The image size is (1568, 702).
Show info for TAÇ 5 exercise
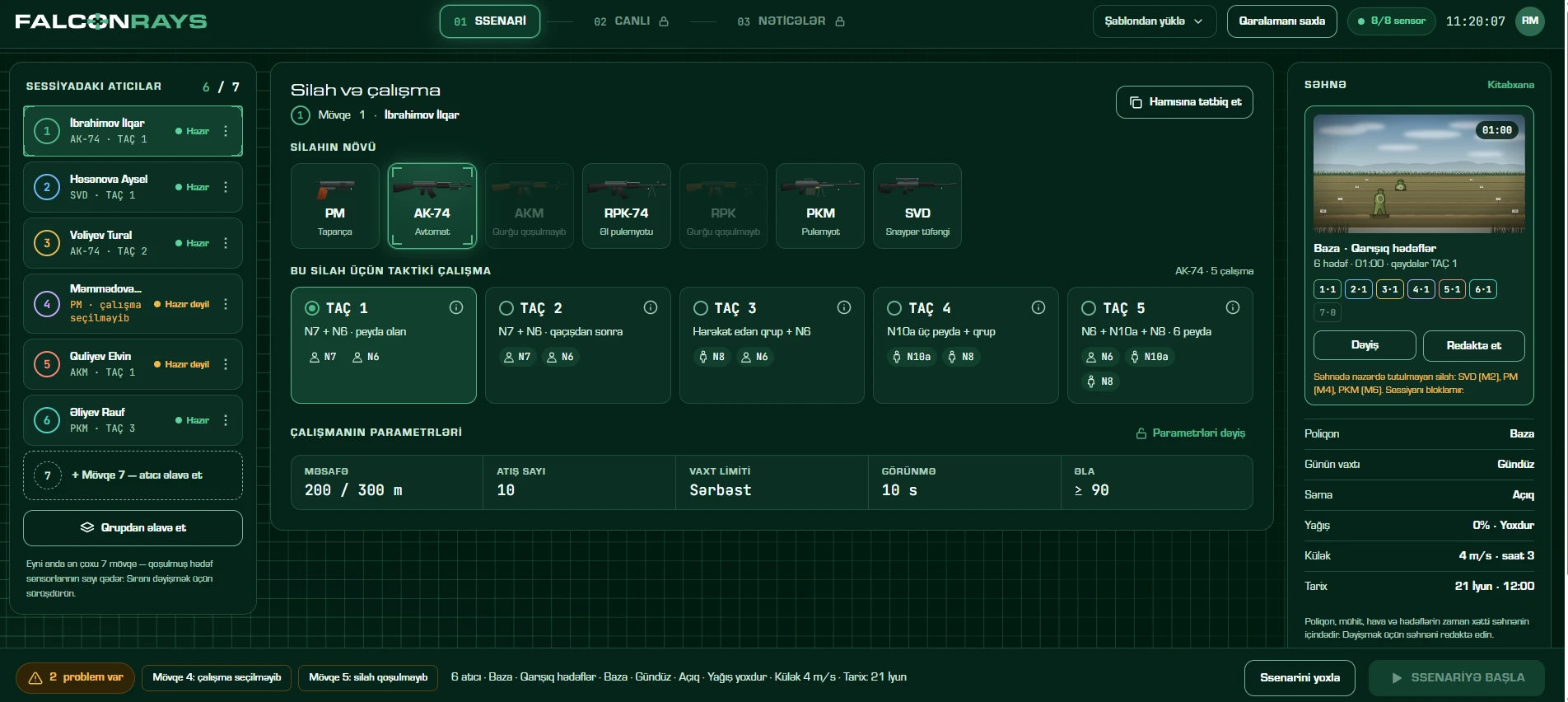(1233, 307)
